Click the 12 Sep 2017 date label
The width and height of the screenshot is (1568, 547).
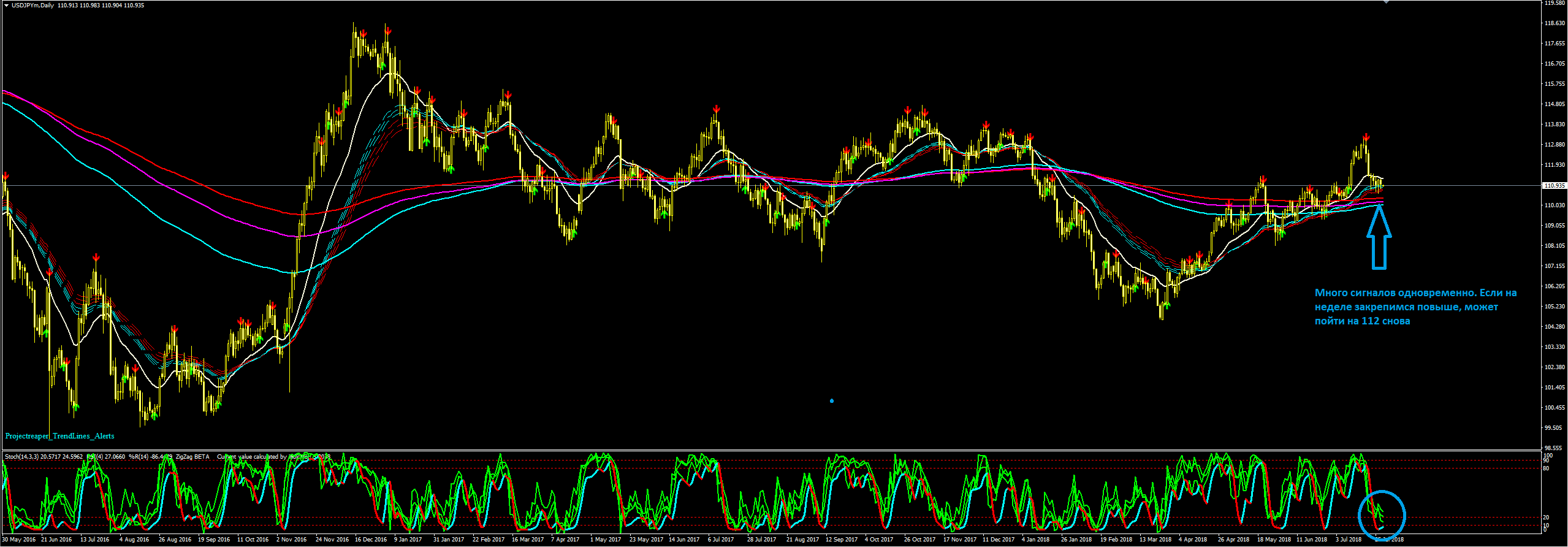[x=842, y=540]
